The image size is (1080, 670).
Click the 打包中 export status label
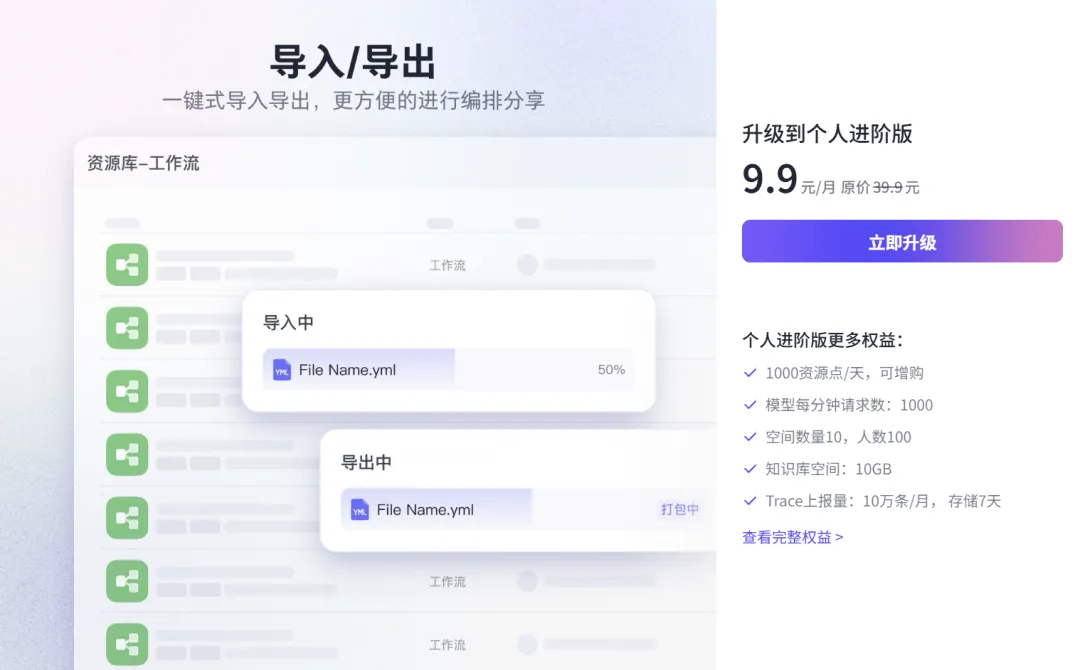point(679,510)
